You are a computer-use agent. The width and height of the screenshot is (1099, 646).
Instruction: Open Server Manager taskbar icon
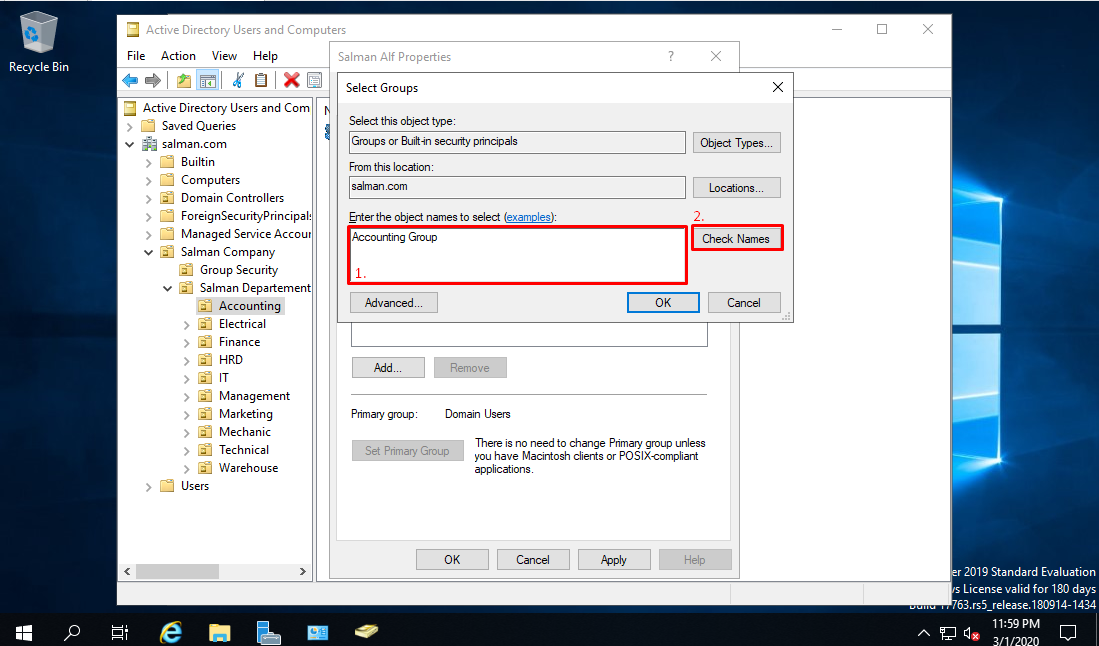pos(268,633)
